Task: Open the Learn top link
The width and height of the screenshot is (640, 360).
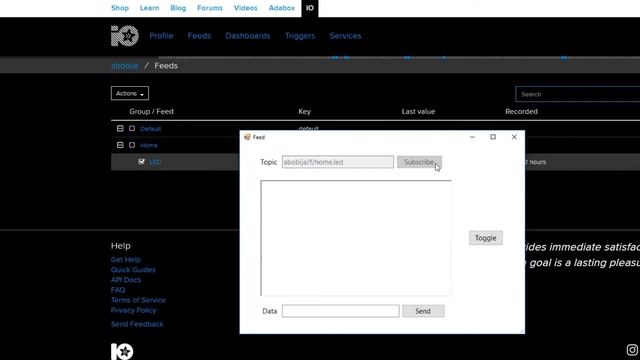Action: coord(149,8)
